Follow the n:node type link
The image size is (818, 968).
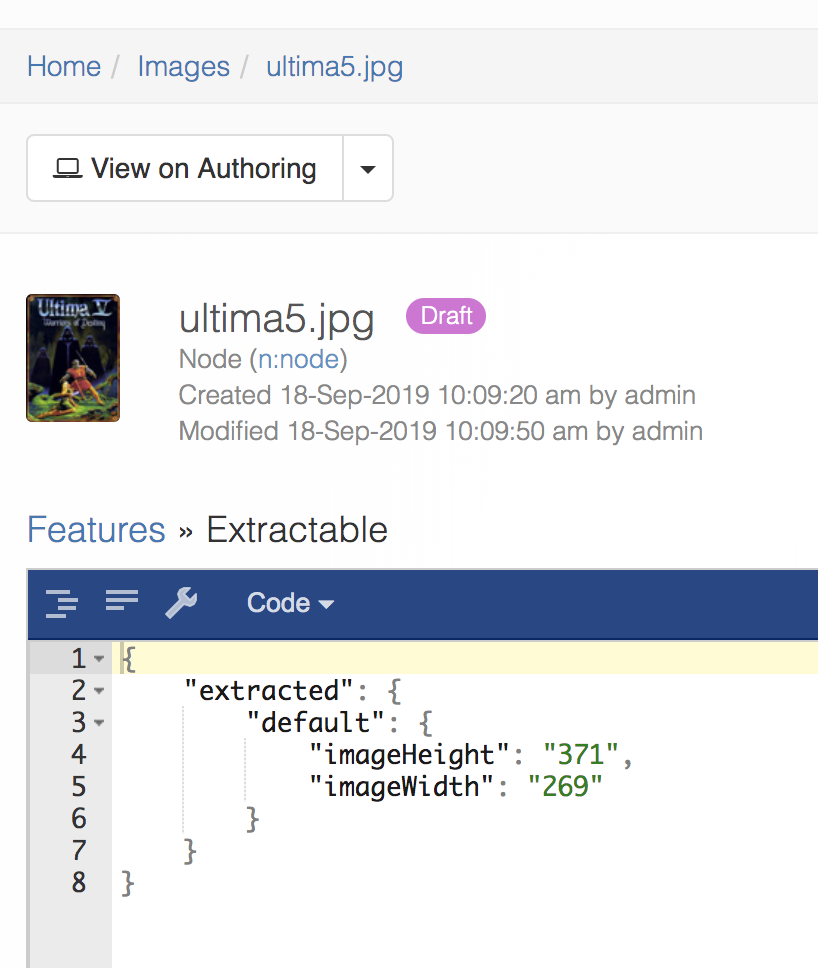pyautogui.click(x=301, y=359)
